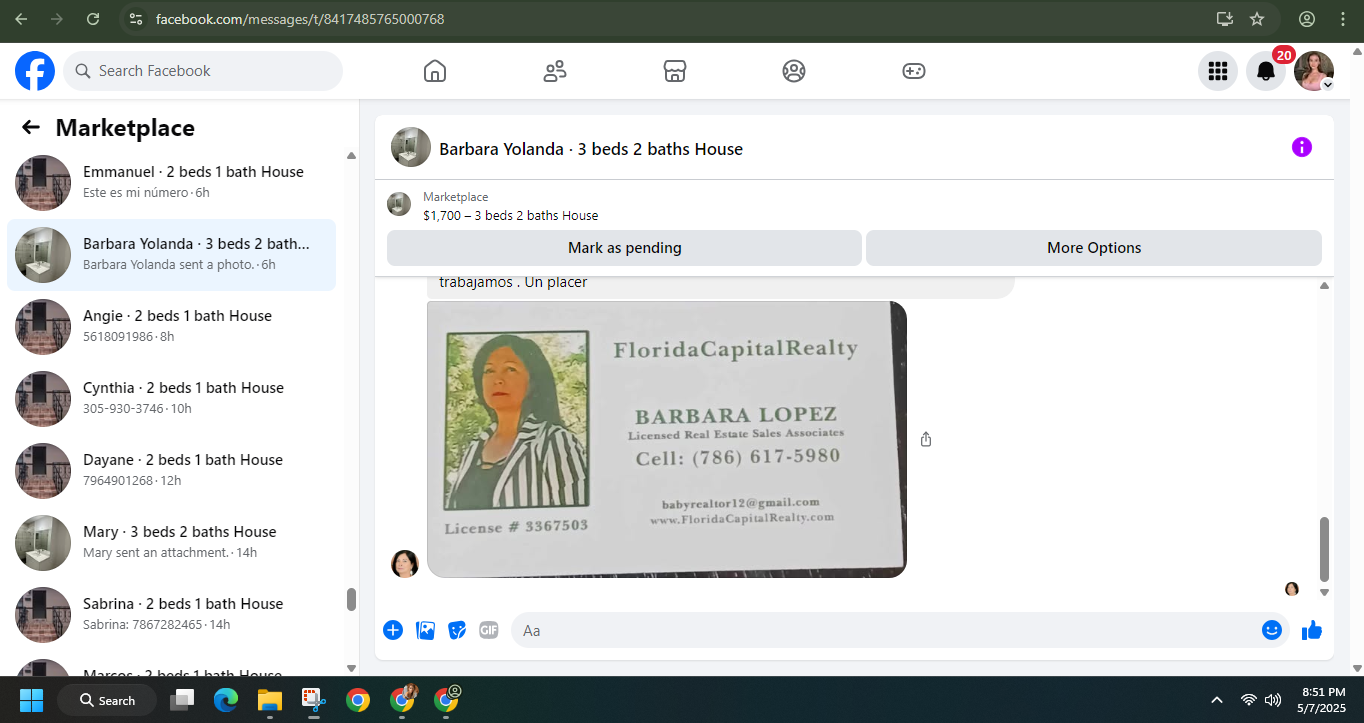Image resolution: width=1364 pixels, height=723 pixels.
Task: Open the Task View taskbar icon
Action: tap(182, 700)
